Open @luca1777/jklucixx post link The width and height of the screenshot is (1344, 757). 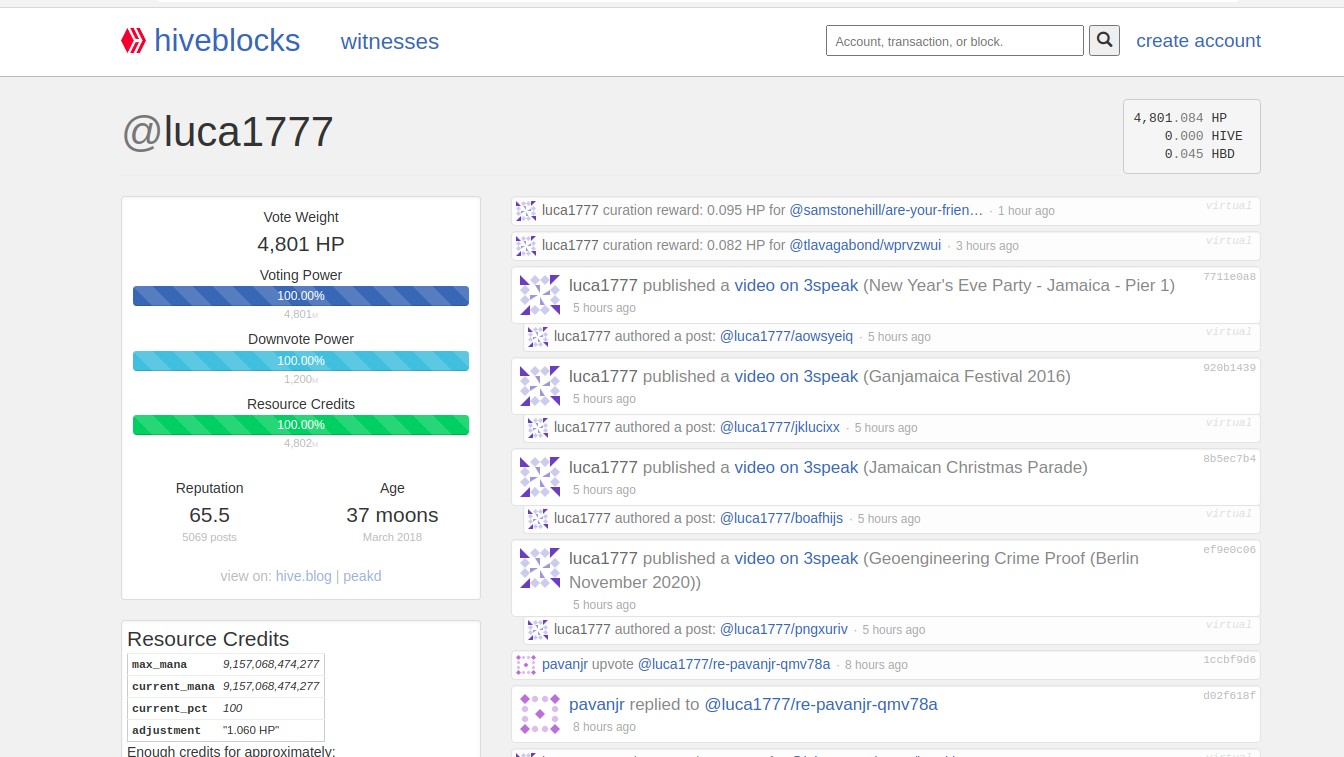click(x=780, y=428)
